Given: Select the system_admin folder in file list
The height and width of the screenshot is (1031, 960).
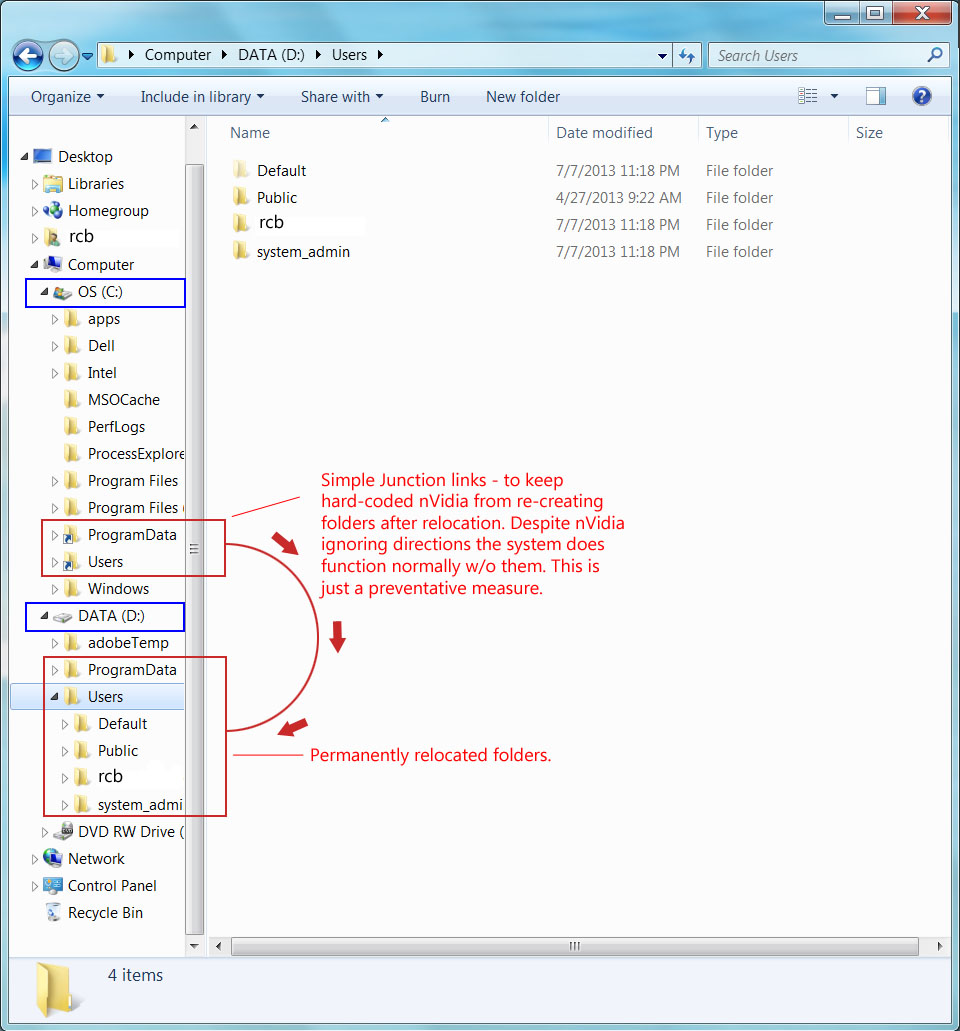Looking at the screenshot, I should coord(303,252).
